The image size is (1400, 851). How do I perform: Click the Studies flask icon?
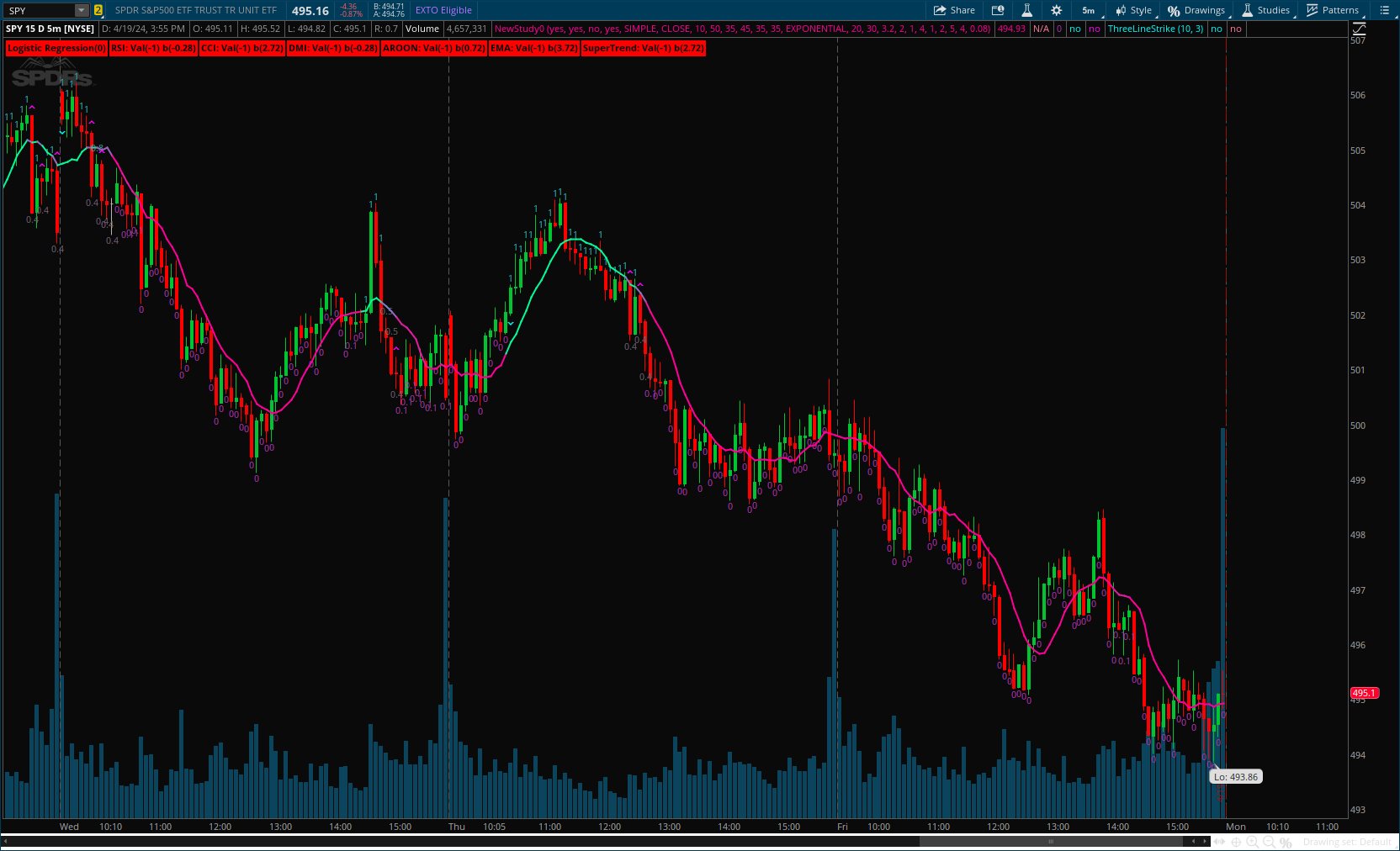pos(1248,10)
